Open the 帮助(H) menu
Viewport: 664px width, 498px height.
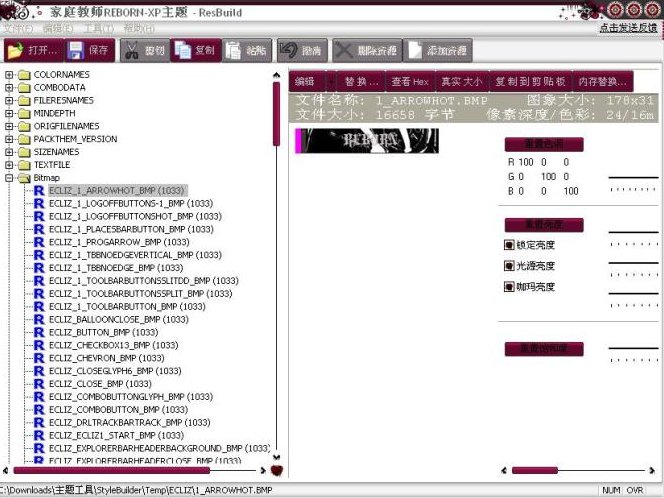[139, 29]
